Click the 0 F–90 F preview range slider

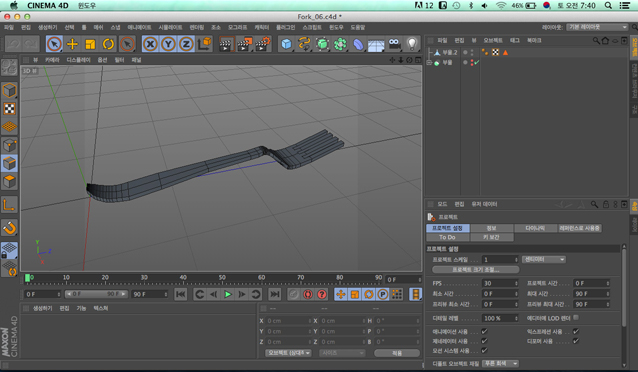96,294
